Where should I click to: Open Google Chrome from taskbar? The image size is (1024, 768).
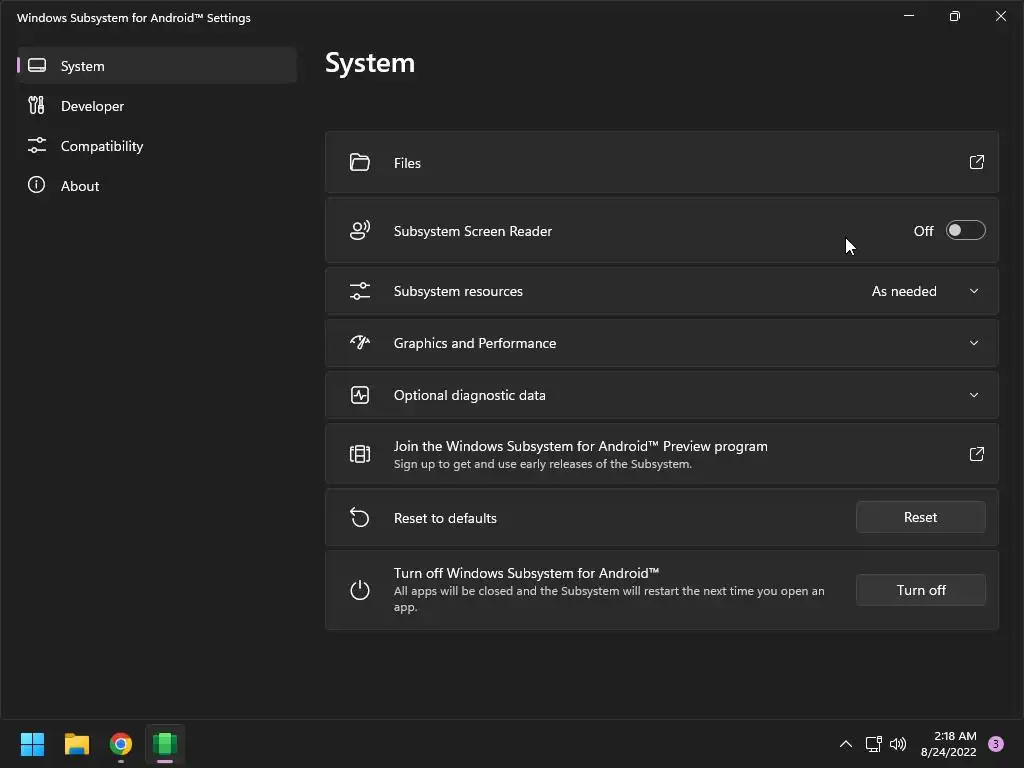[121, 744]
